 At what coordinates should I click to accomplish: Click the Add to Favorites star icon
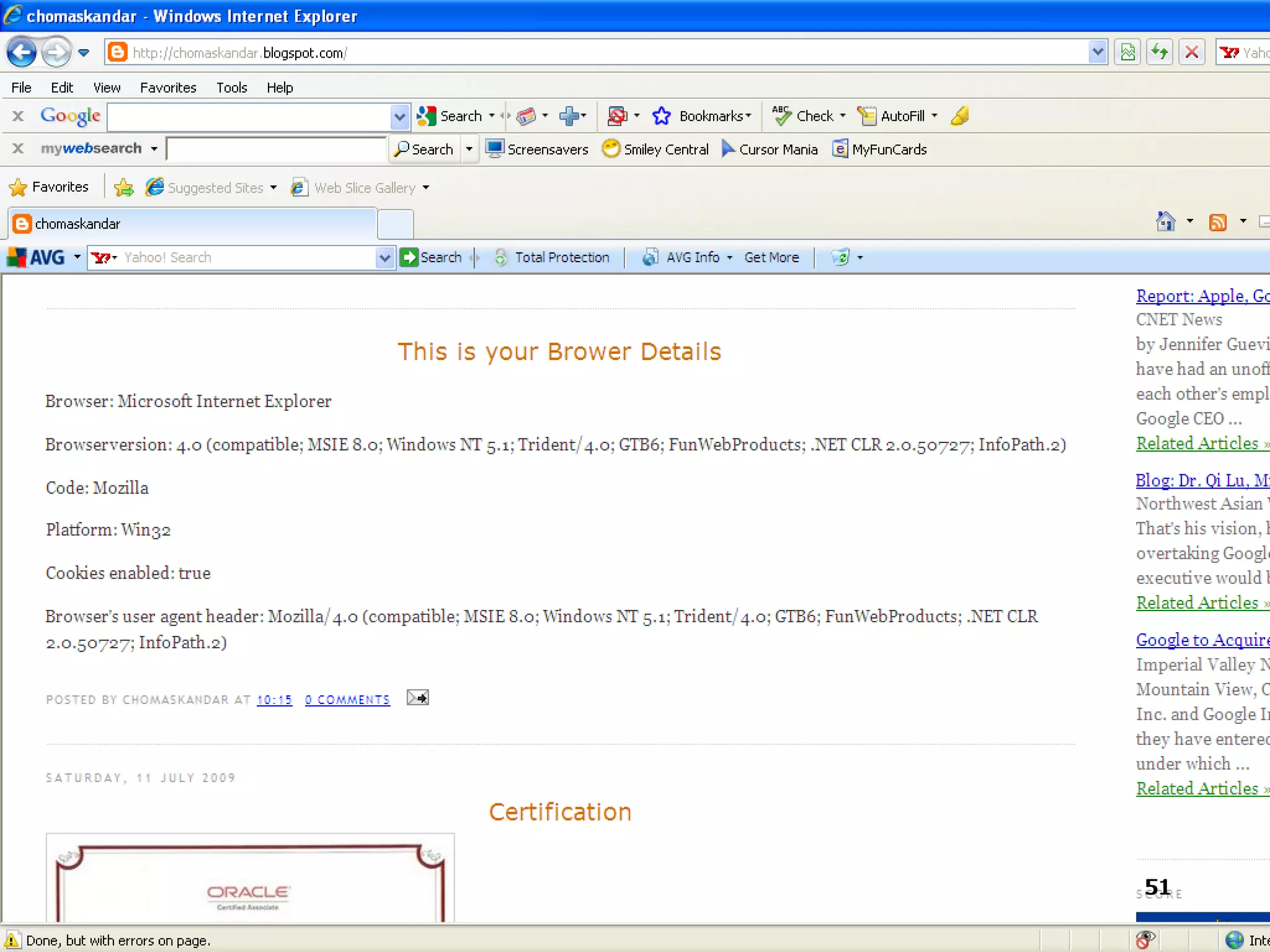coord(123,187)
